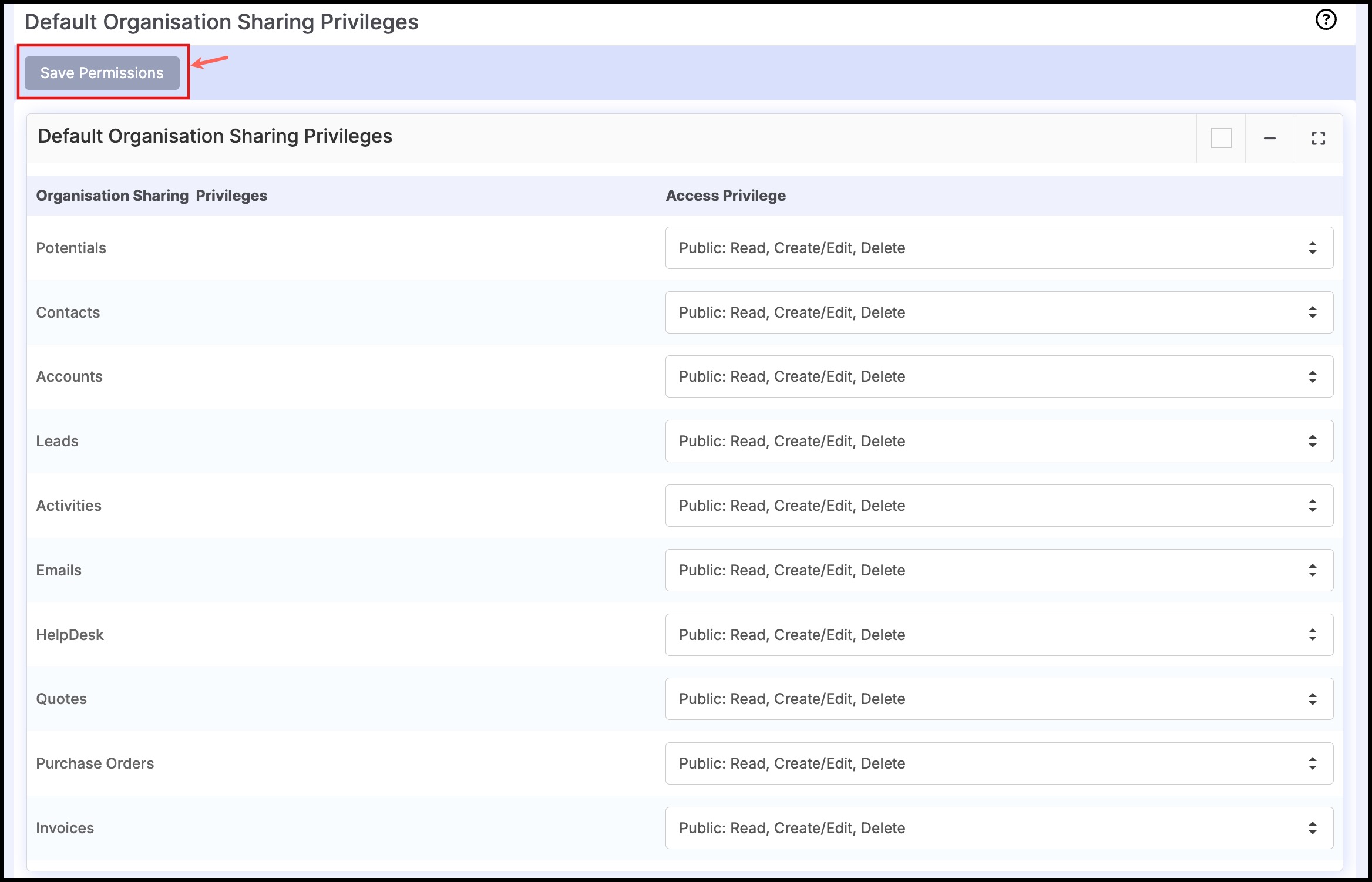Click the Access Privilege column header
The height and width of the screenshot is (882, 1372).
tap(725, 196)
